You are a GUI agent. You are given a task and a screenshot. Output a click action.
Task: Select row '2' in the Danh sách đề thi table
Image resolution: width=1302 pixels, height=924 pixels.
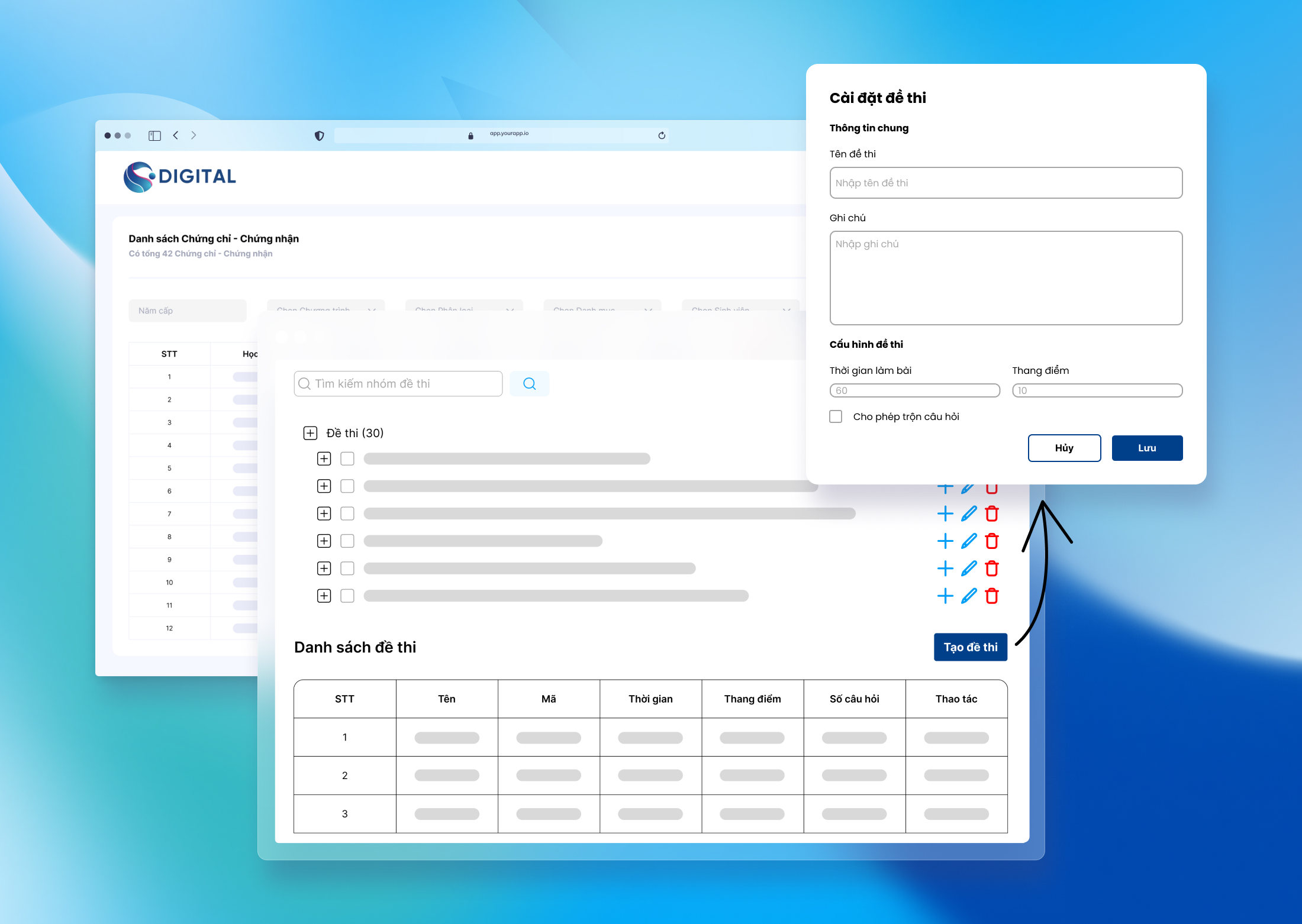coord(650,776)
